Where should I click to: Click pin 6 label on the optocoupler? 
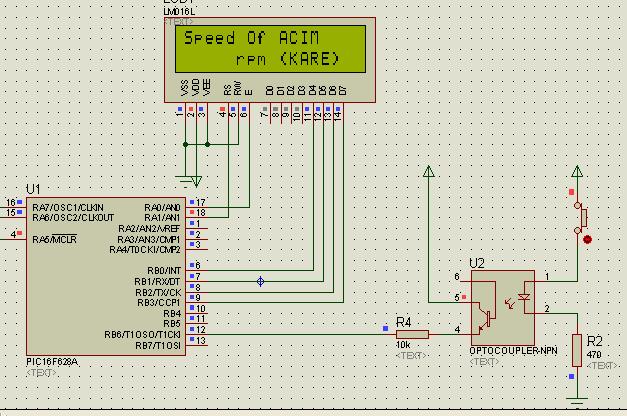pos(457,277)
